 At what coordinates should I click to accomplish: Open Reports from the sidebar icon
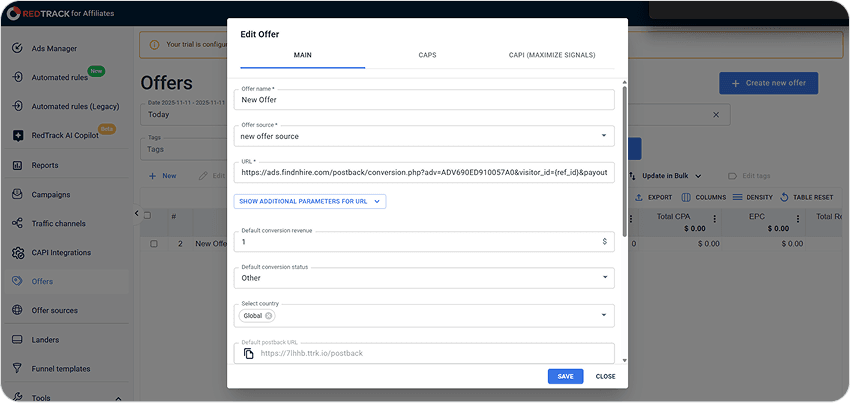17,165
